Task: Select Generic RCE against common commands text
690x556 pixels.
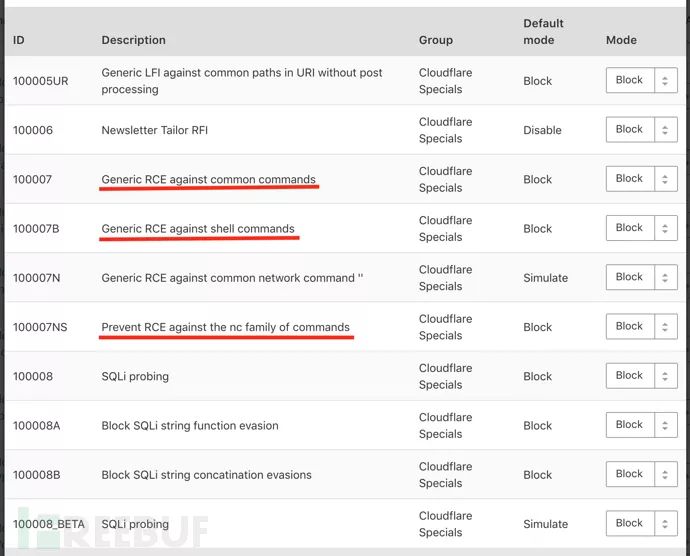Action: (208, 179)
